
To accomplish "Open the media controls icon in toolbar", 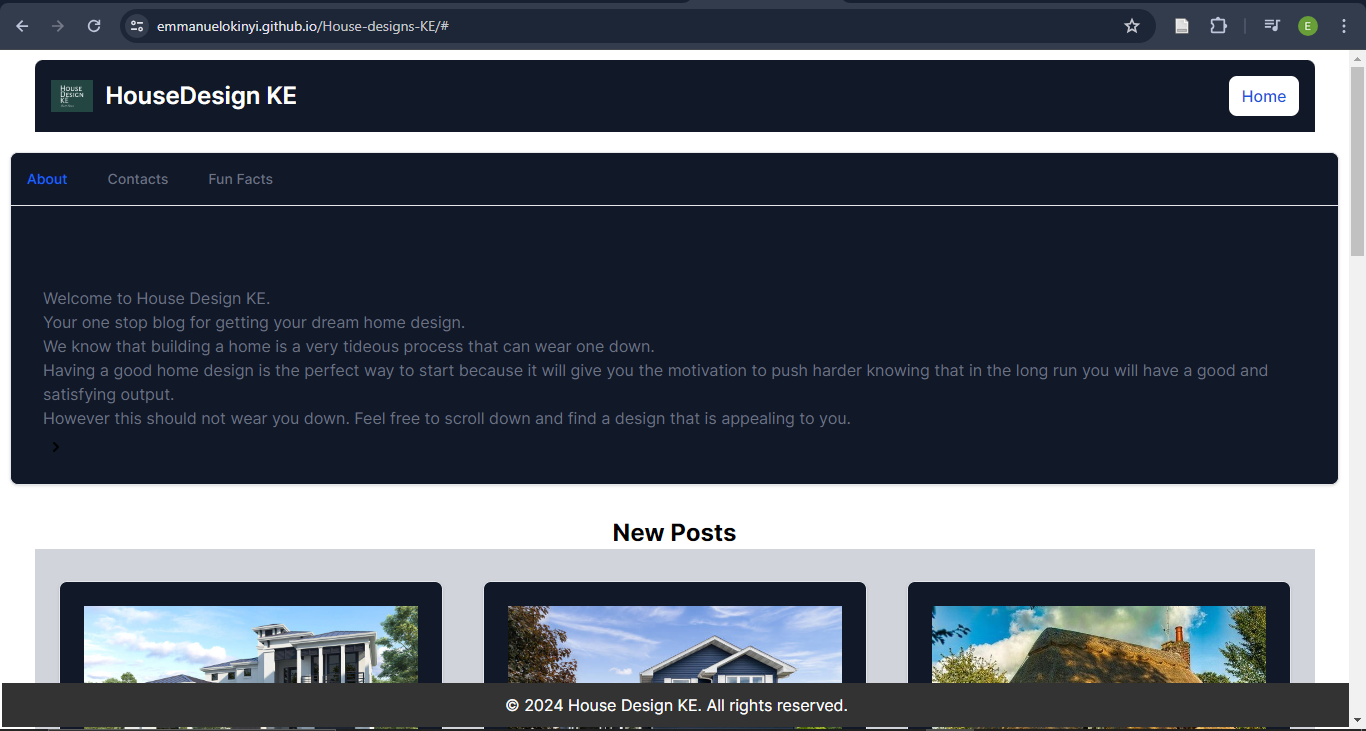I will pos(1272,26).
